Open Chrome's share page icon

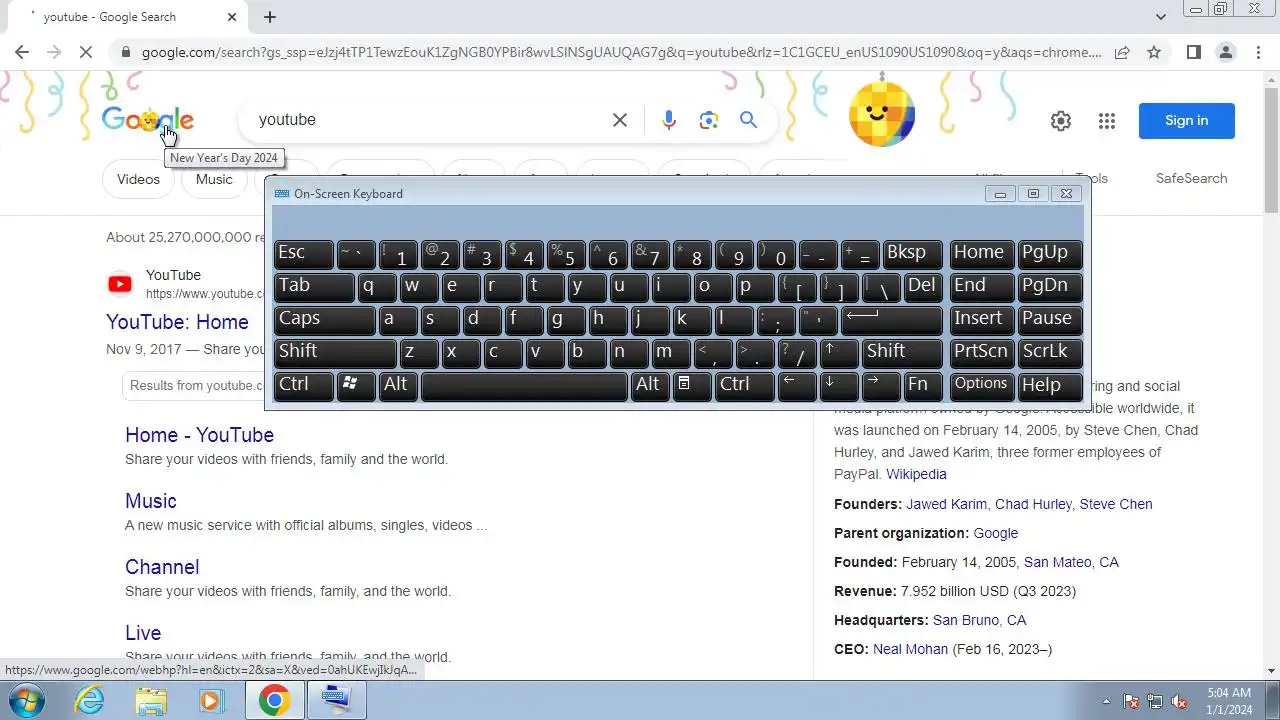click(x=1122, y=52)
